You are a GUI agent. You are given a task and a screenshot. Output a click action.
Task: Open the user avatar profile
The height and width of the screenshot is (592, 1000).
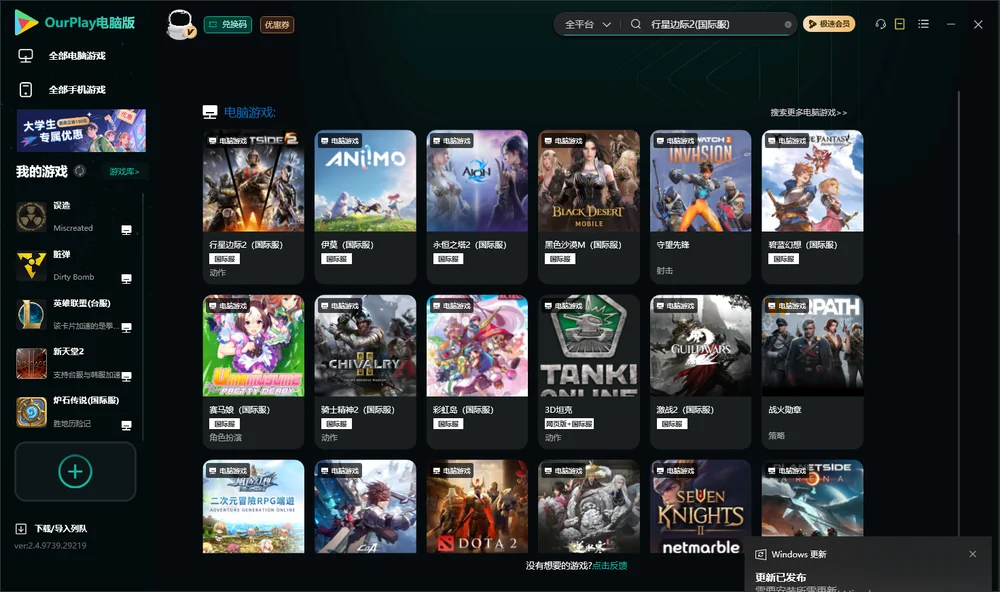click(180, 25)
